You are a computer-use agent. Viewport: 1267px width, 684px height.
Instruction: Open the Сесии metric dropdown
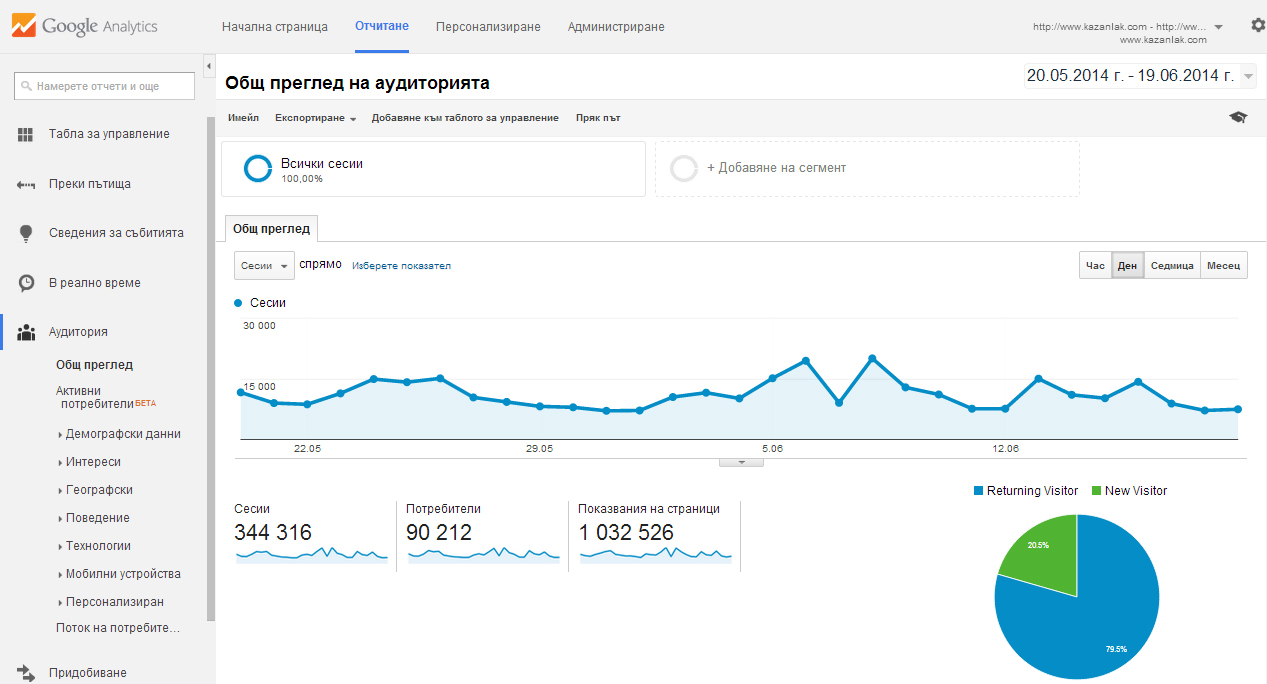(x=264, y=266)
